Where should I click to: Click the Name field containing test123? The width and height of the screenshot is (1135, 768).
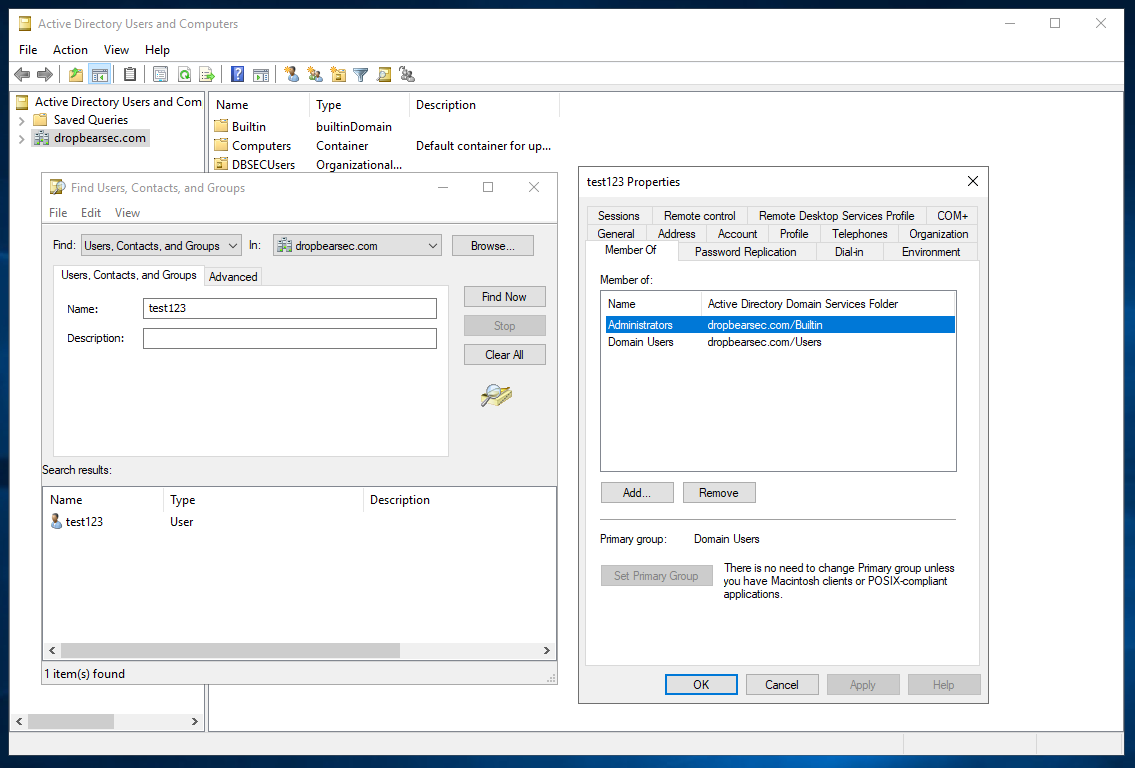pos(290,308)
